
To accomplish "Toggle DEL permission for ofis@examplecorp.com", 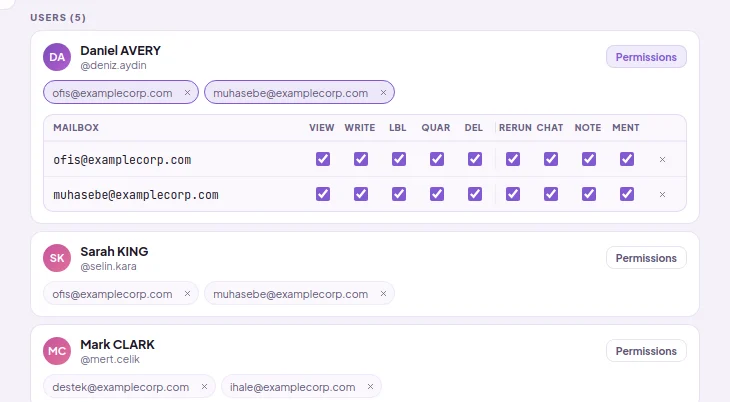I will (475, 159).
